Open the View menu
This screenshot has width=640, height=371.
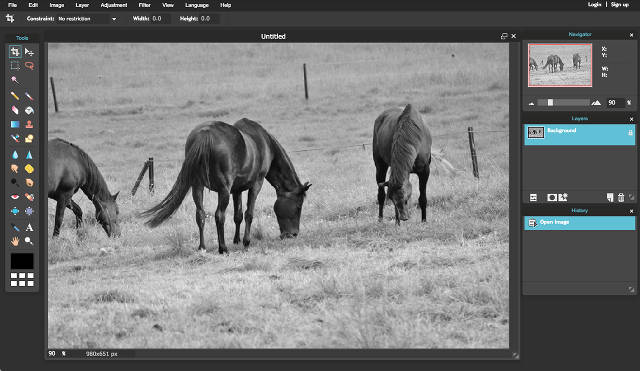pyautogui.click(x=168, y=5)
